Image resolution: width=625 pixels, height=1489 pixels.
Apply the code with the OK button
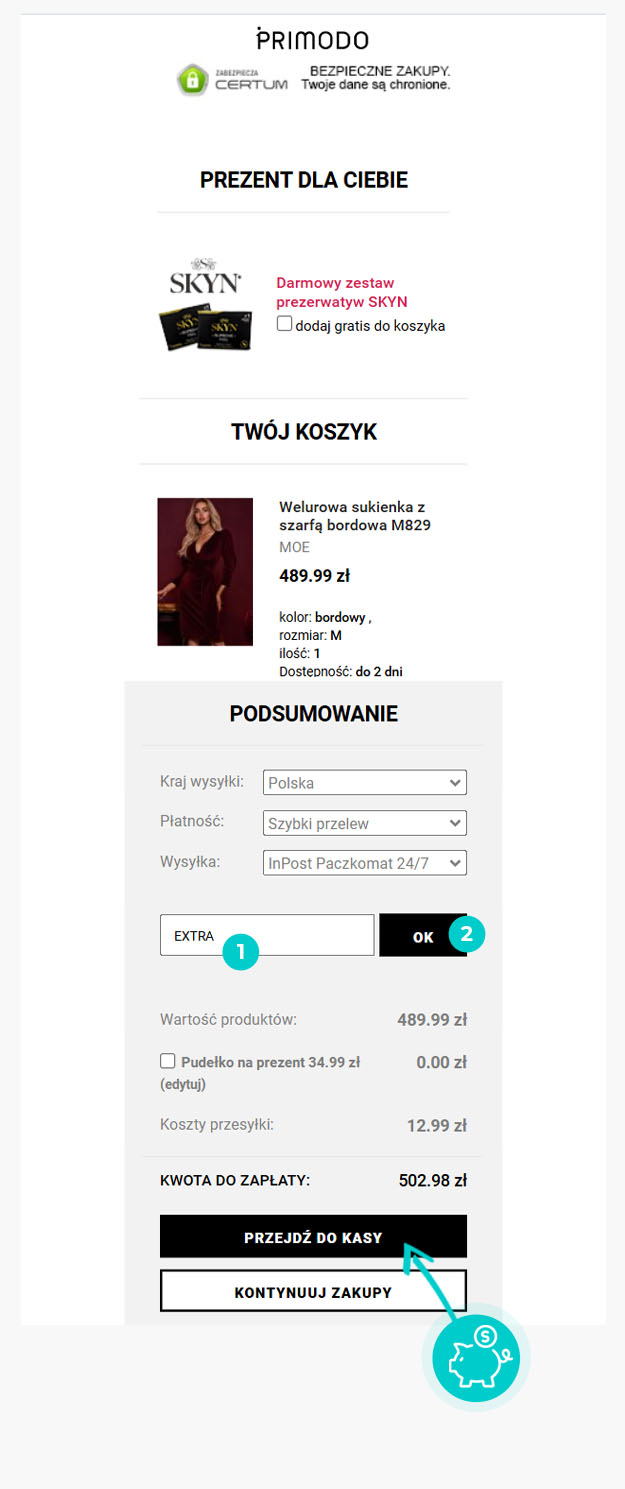[x=423, y=935]
